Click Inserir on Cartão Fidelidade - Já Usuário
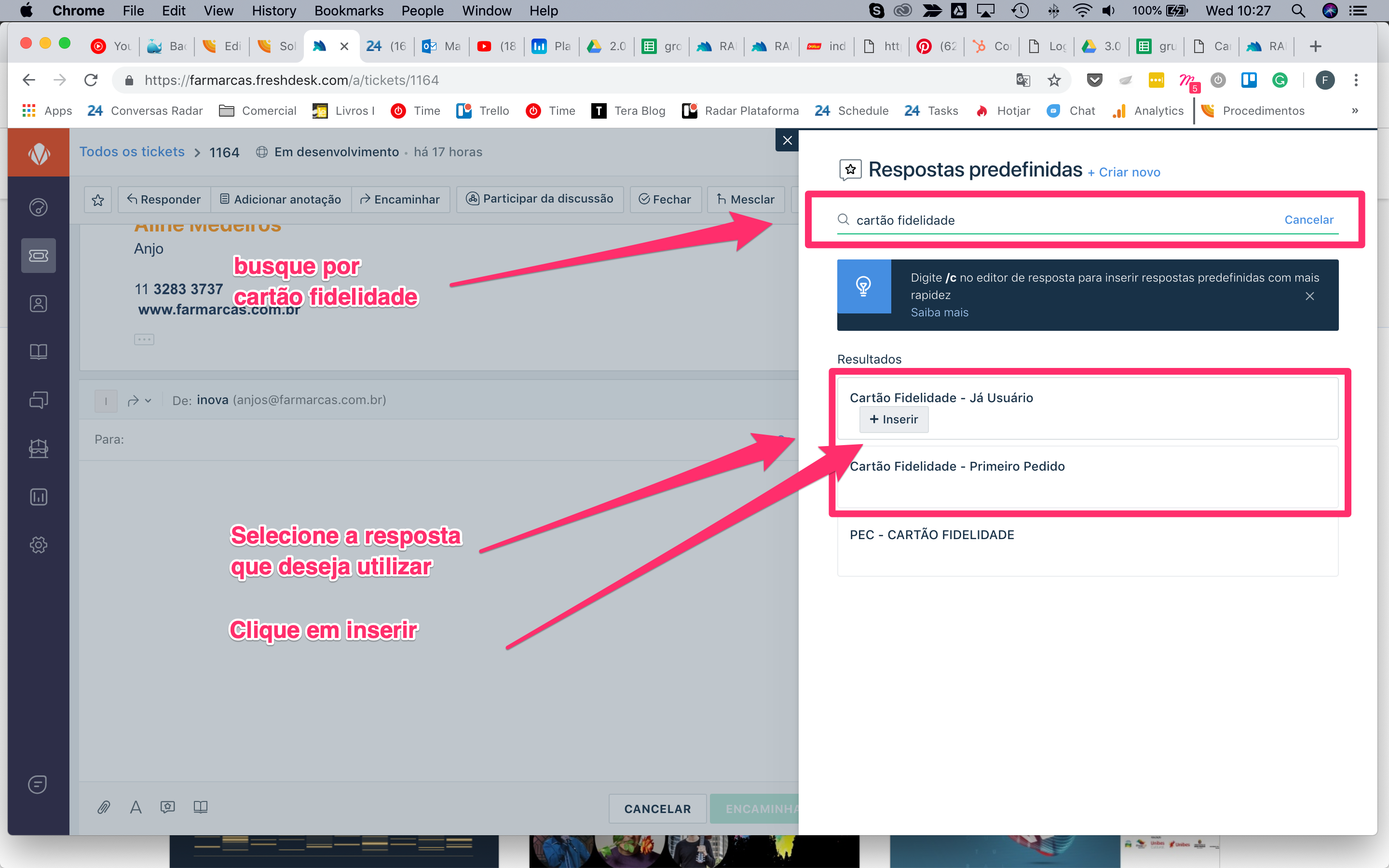Screen dimensions: 1389x868 pos(894,420)
